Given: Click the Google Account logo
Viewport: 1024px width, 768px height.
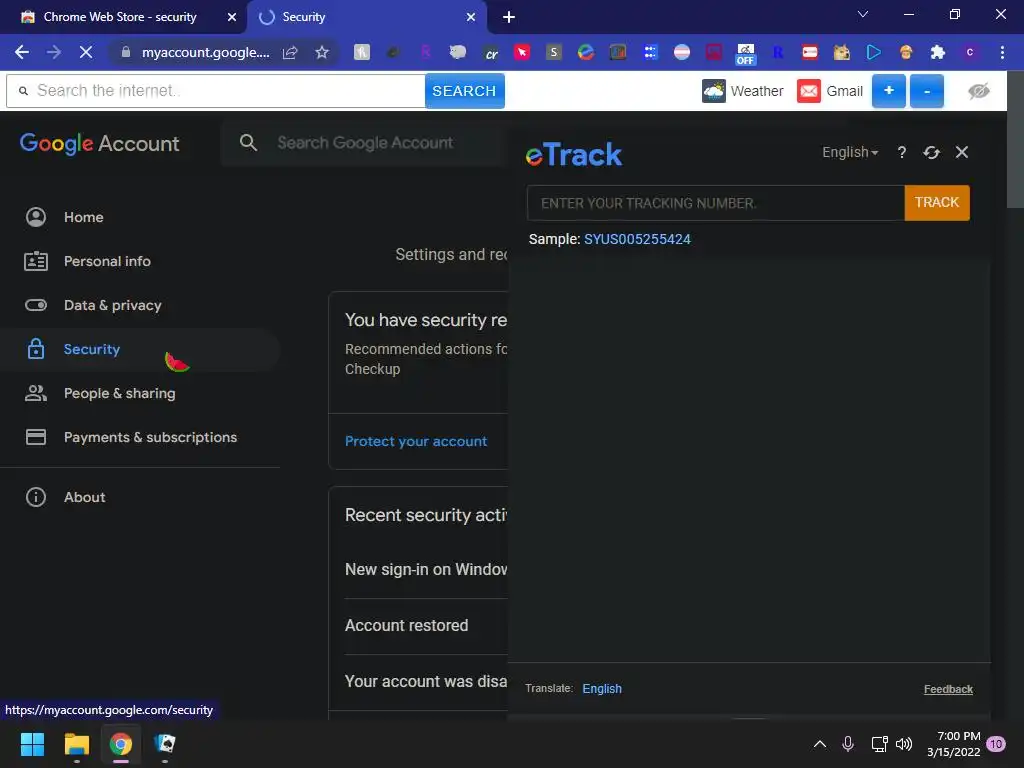Looking at the screenshot, I should (99, 143).
